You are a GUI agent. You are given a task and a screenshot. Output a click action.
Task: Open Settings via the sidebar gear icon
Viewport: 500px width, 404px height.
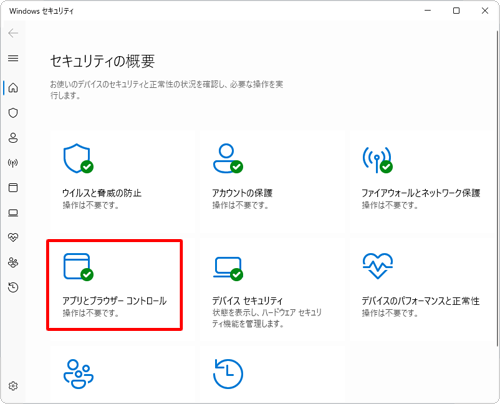(13, 386)
